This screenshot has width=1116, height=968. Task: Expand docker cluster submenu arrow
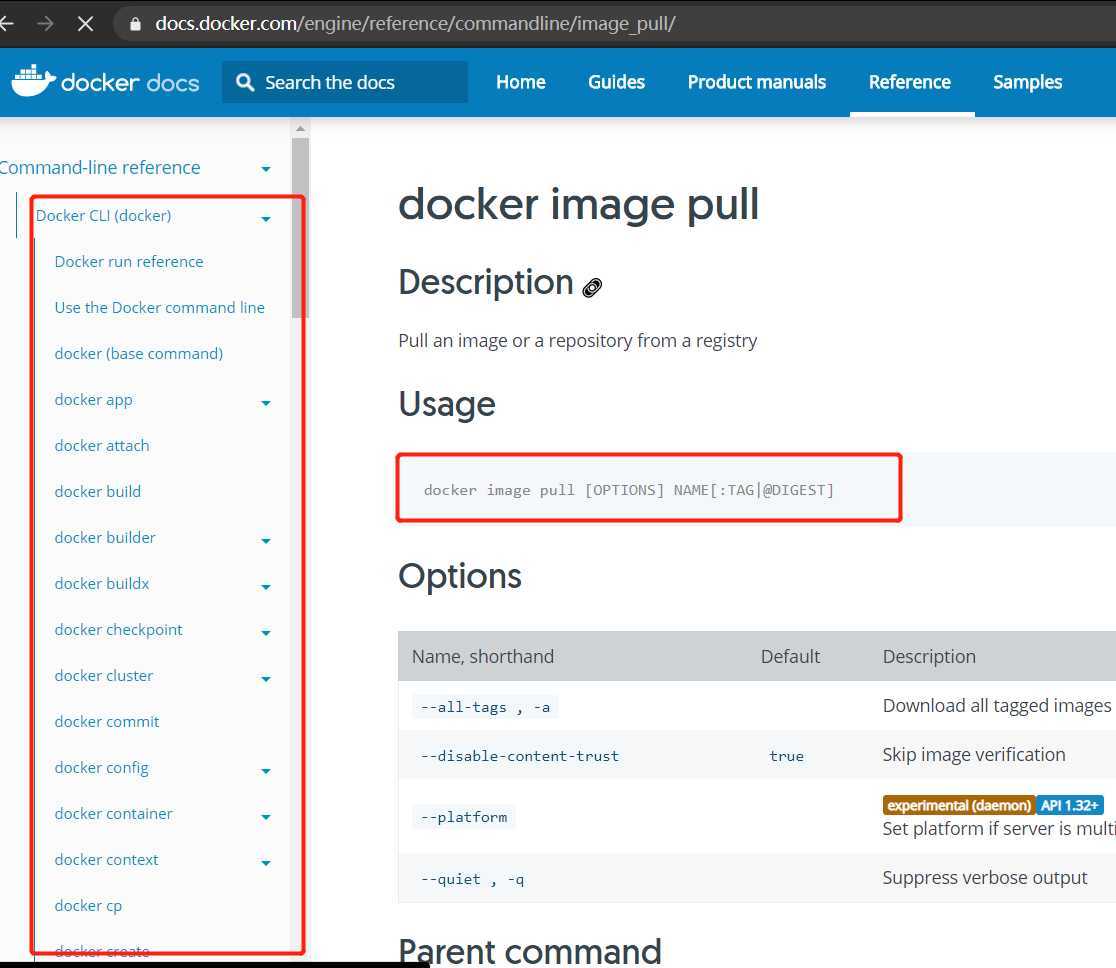point(265,679)
